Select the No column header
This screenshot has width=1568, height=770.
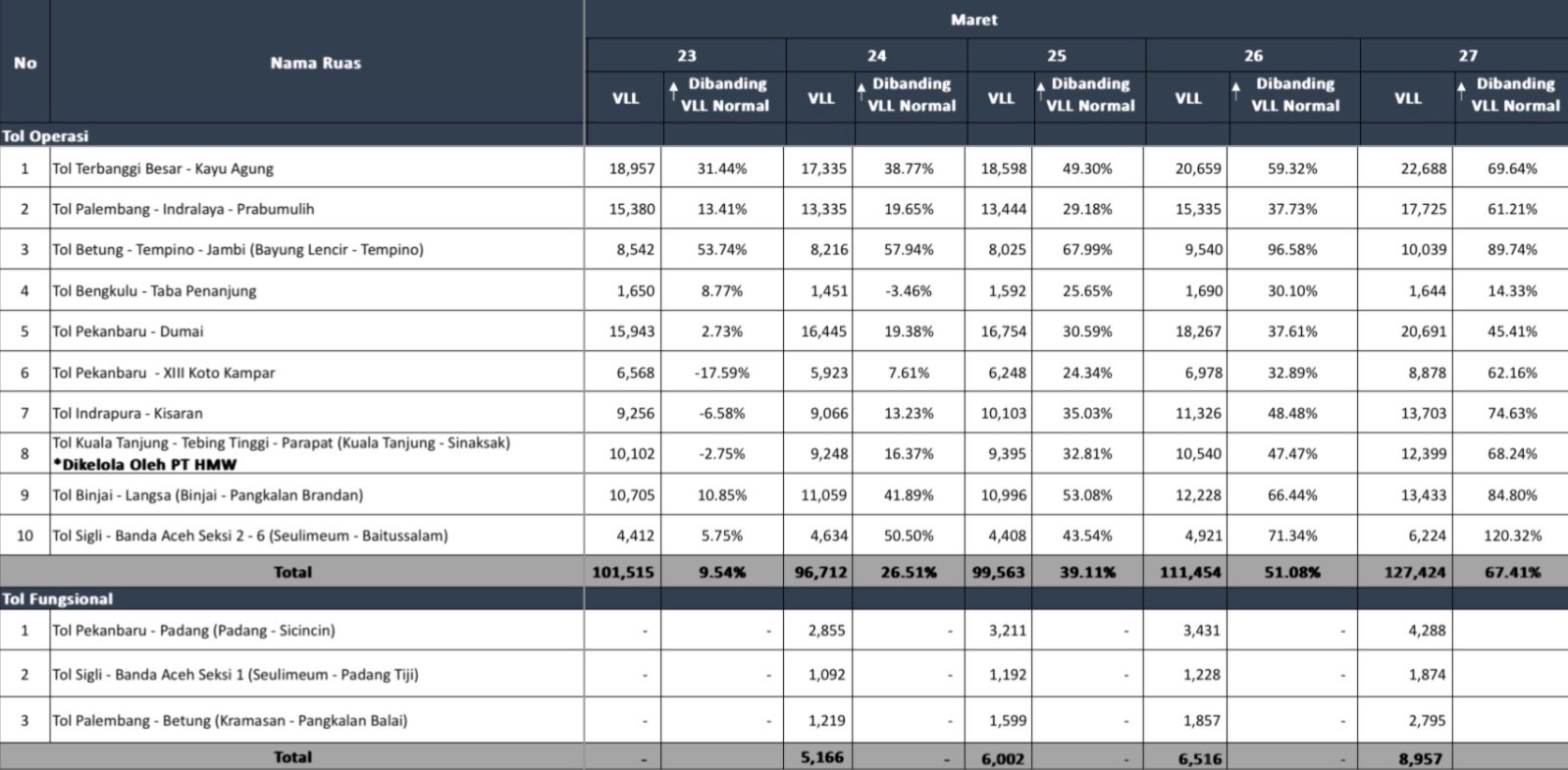25,63
